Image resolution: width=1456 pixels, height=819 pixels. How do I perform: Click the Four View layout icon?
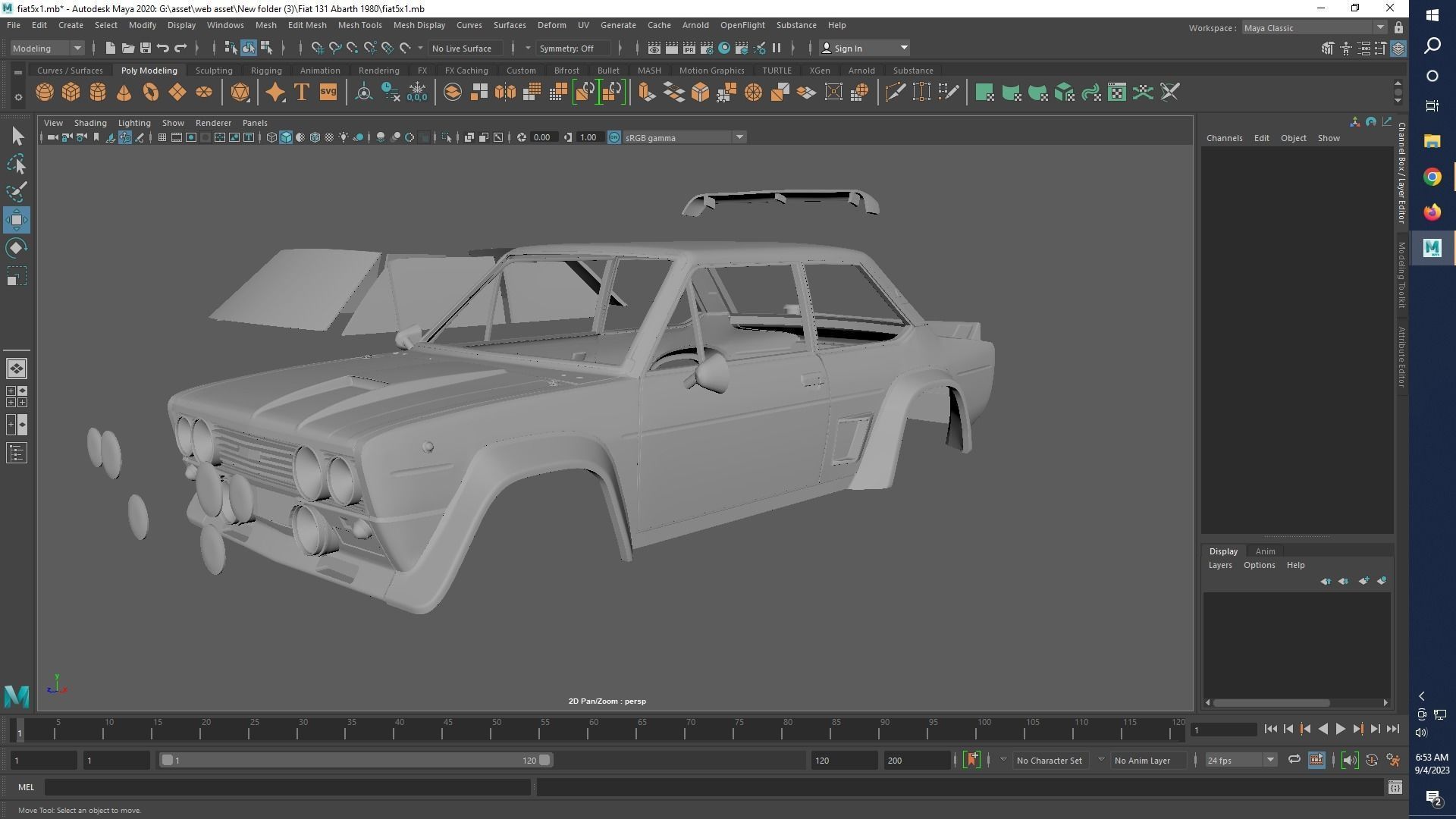[17, 397]
